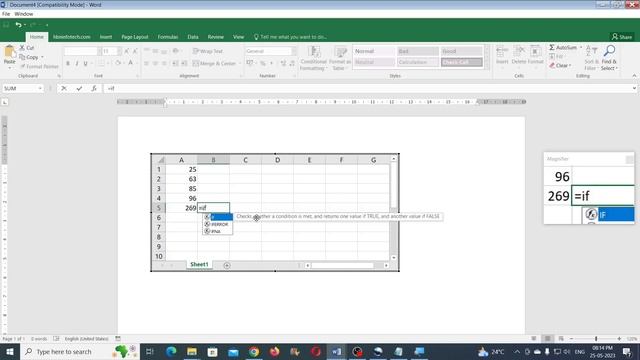Screen dimensions: 640x360
Task: Click the Insert cells icon
Action: tap(502, 52)
